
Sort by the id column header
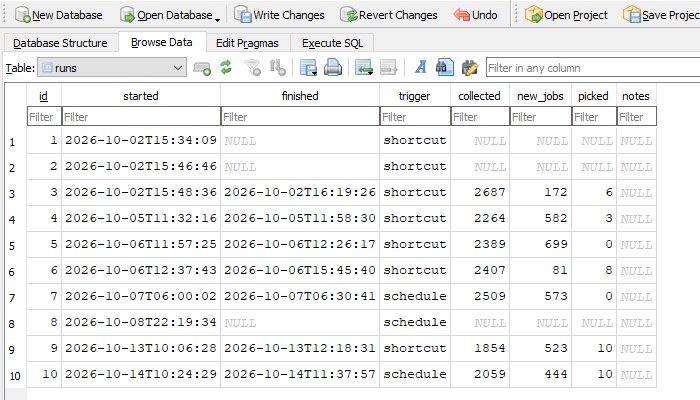click(x=44, y=96)
